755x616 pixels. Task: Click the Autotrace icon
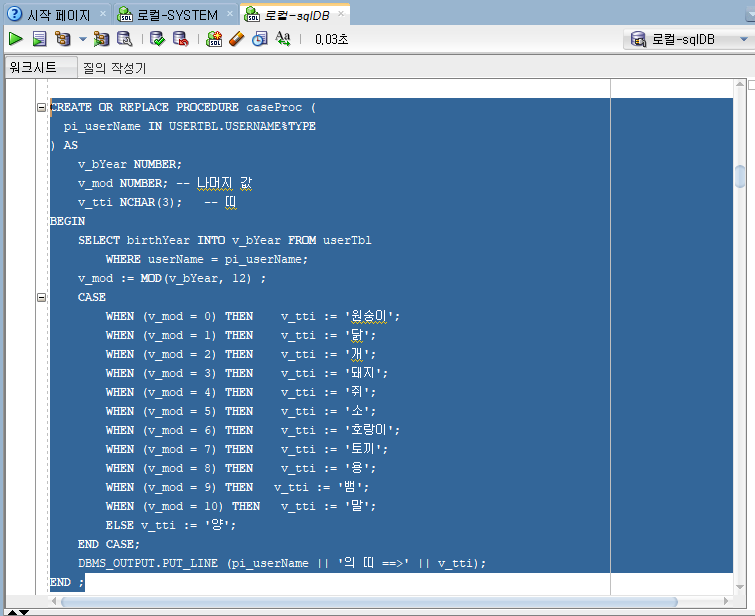click(101, 39)
